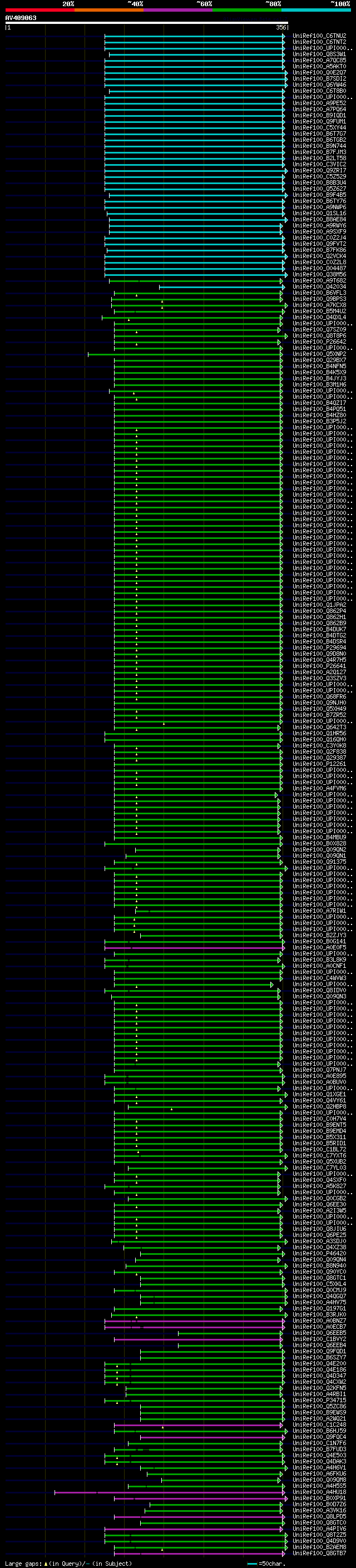Viewport: 356px width, 1568px height.
Task: Select label UniRef100_B9IQD1
Action: pos(319,116)
